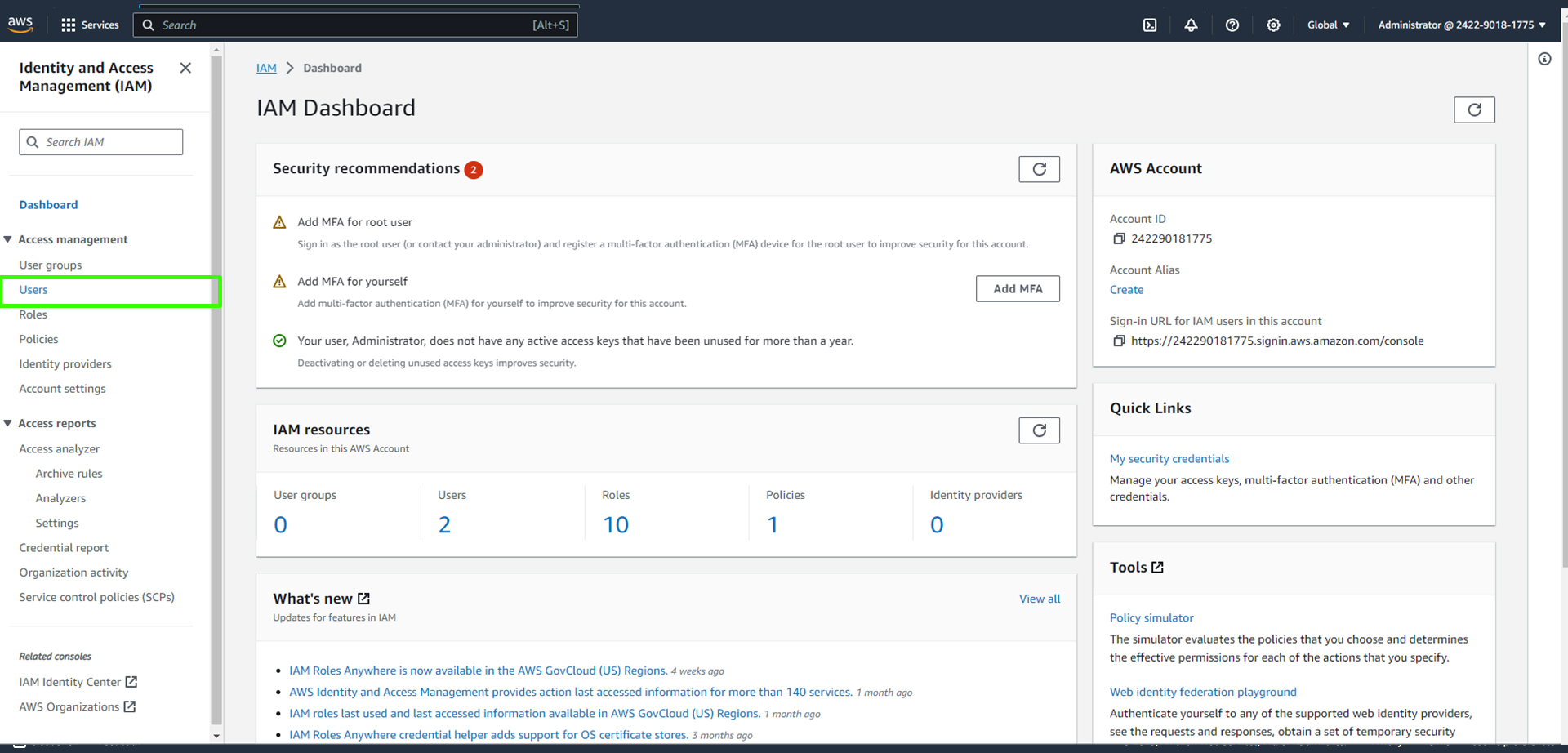This screenshot has width=1568, height=753.
Task: Open the help question mark icon
Action: 1232,25
